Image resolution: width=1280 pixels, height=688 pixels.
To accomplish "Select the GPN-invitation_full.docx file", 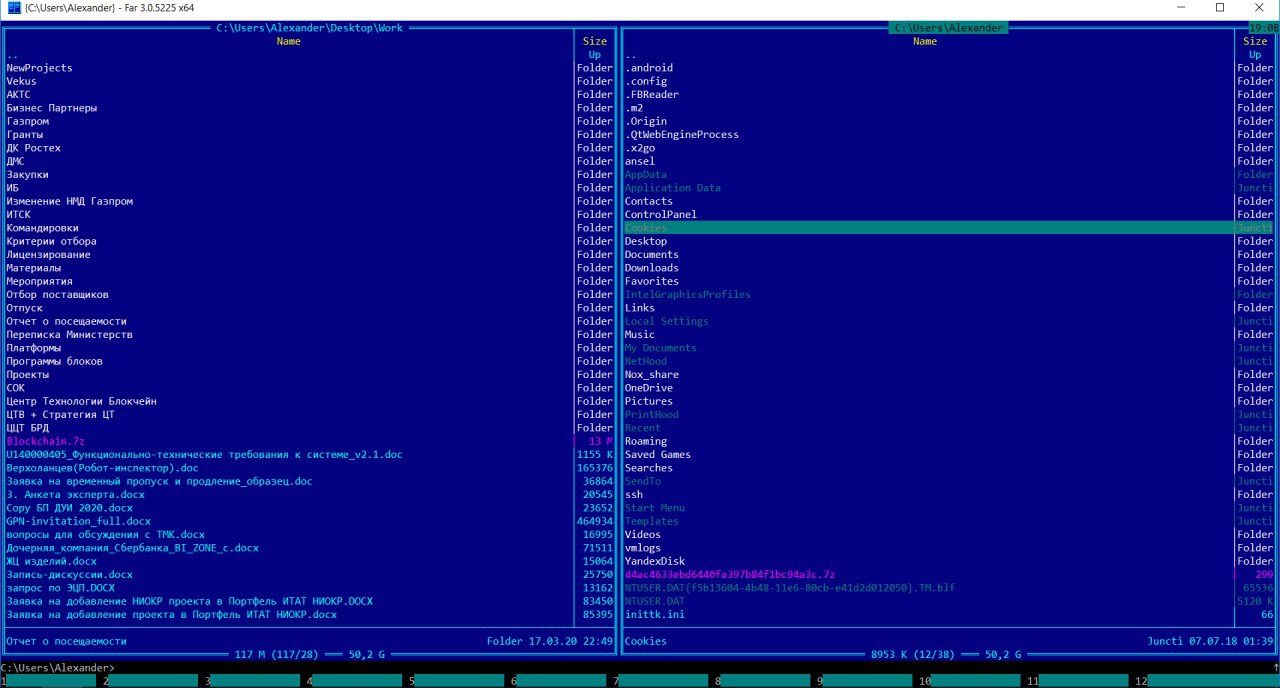I will pos(79,521).
